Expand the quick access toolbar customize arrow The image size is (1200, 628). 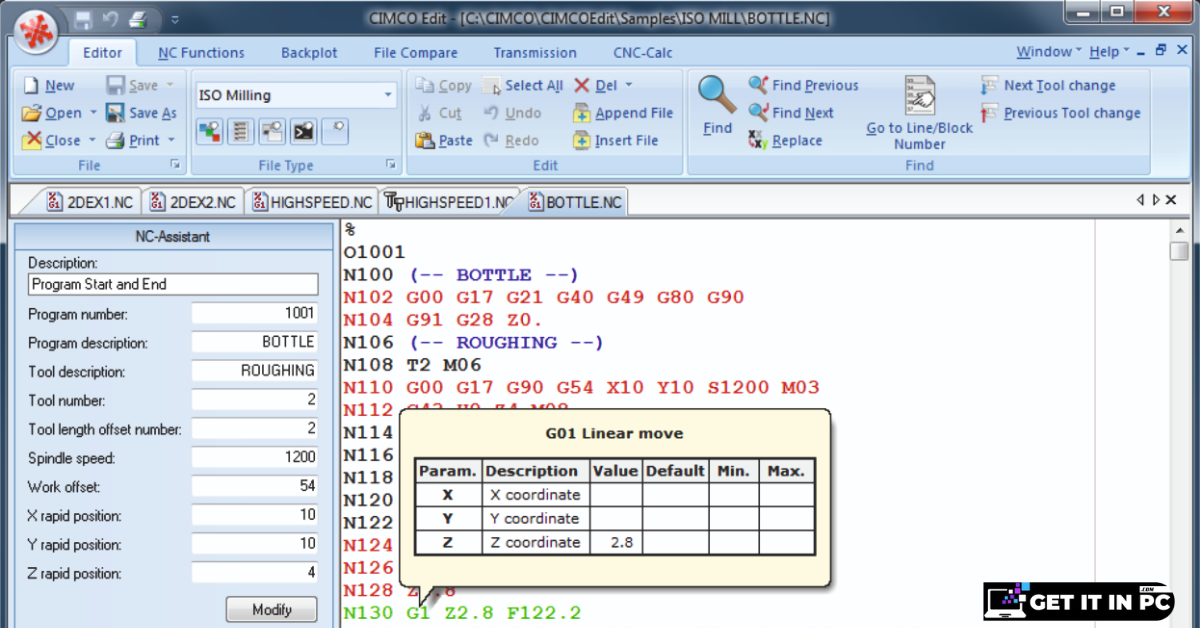coord(175,19)
